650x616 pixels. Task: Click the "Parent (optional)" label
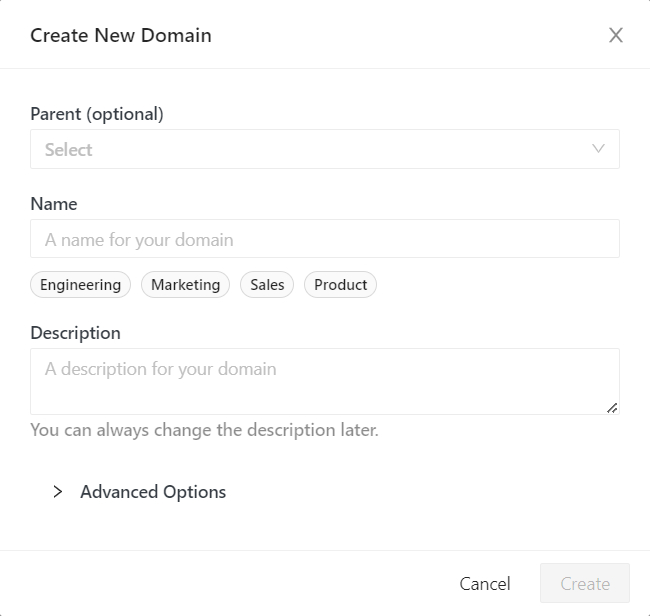(97, 114)
